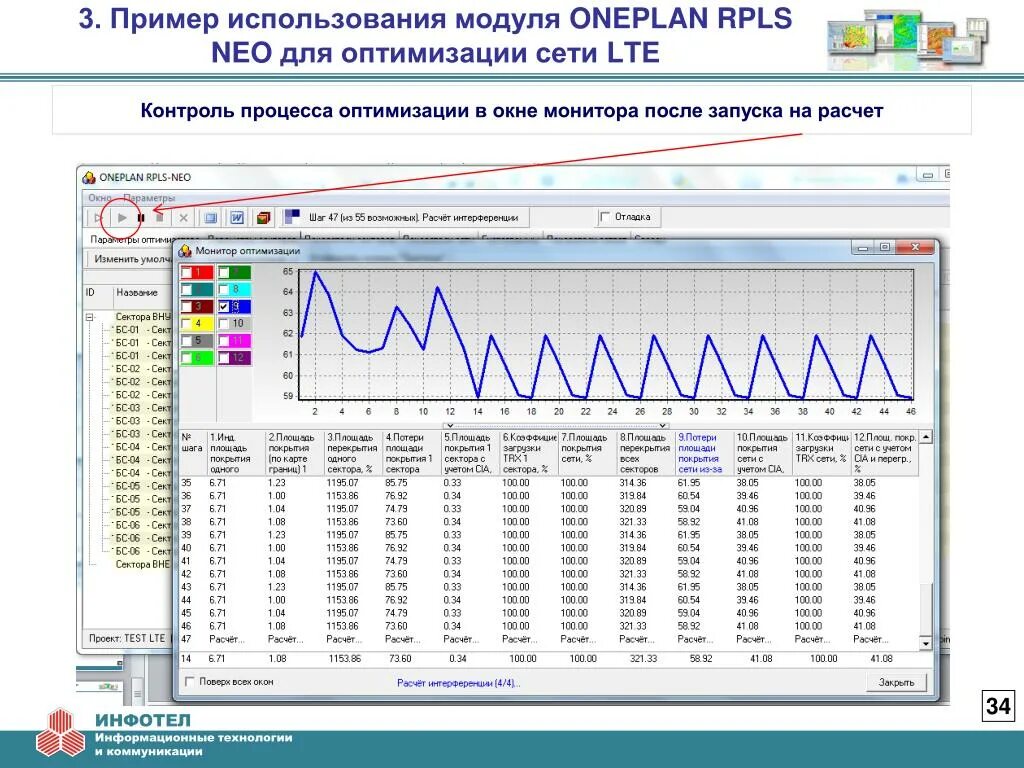
Task: Select the first БС-05 sector tree row
Action: pos(142,487)
